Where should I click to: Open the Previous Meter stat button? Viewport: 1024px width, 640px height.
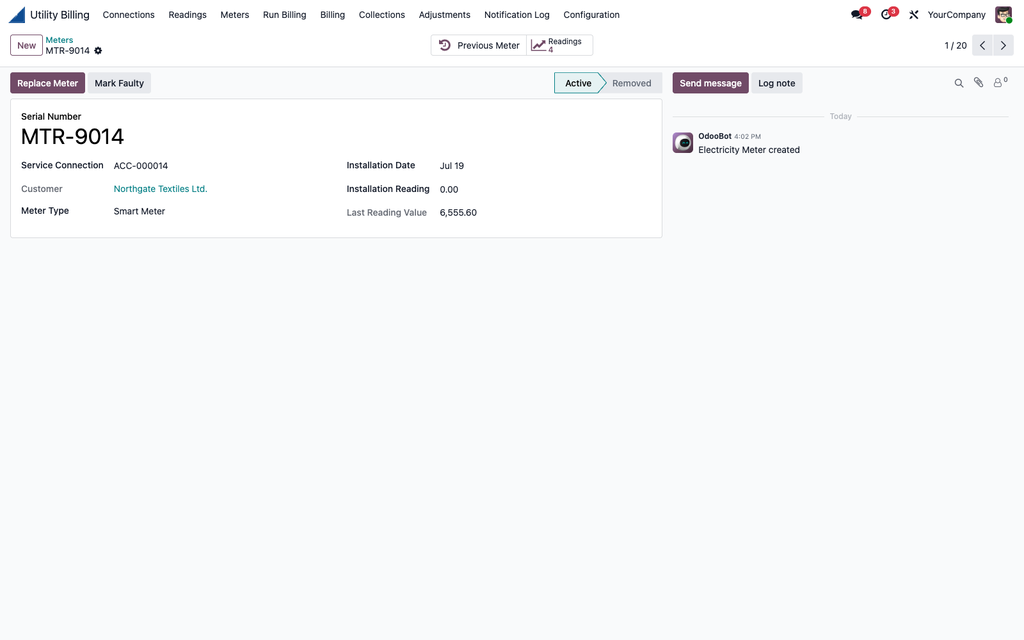coord(479,45)
